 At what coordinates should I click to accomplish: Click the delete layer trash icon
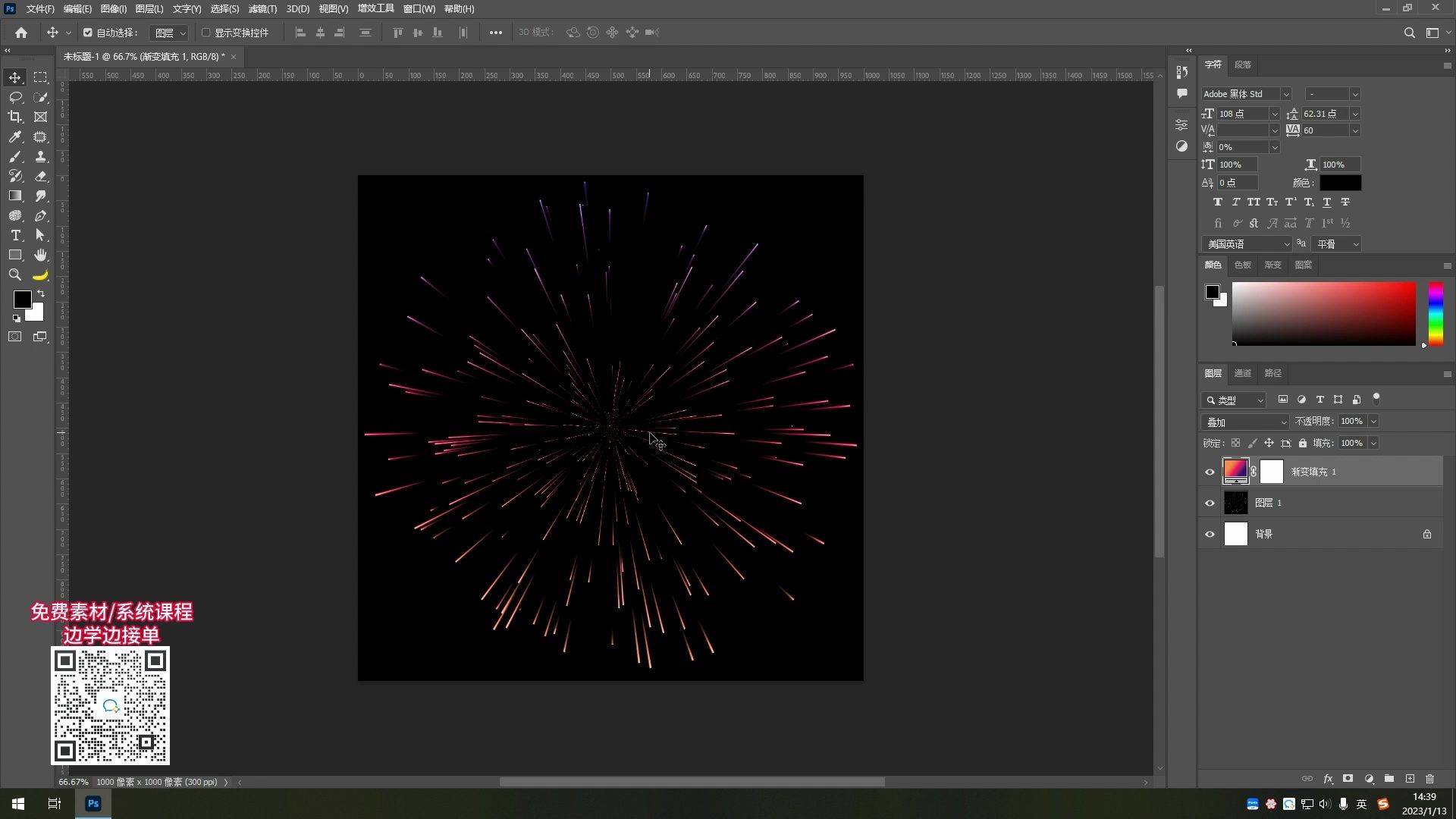click(x=1429, y=779)
